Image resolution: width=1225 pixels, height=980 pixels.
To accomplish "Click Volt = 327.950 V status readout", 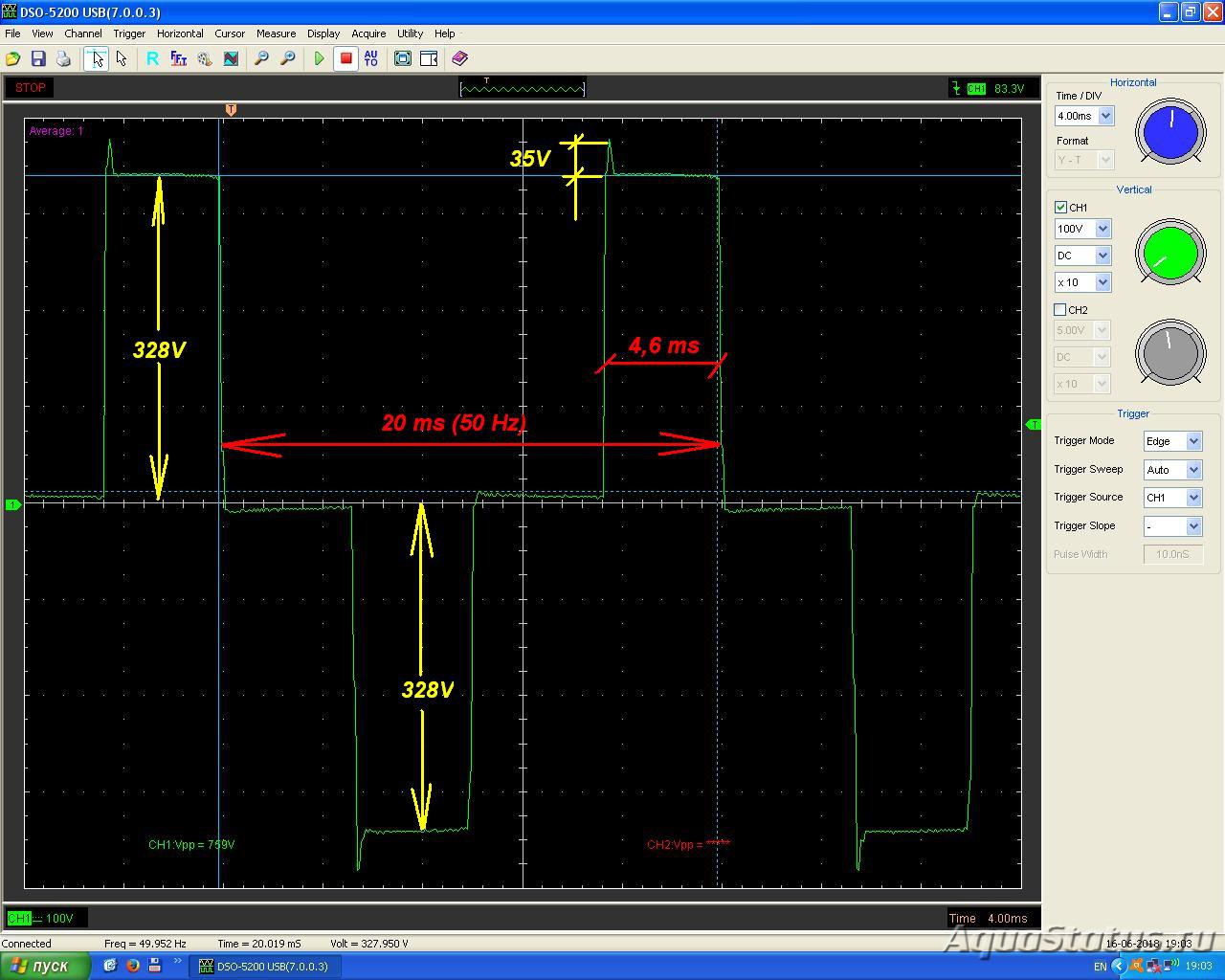I will click(369, 944).
